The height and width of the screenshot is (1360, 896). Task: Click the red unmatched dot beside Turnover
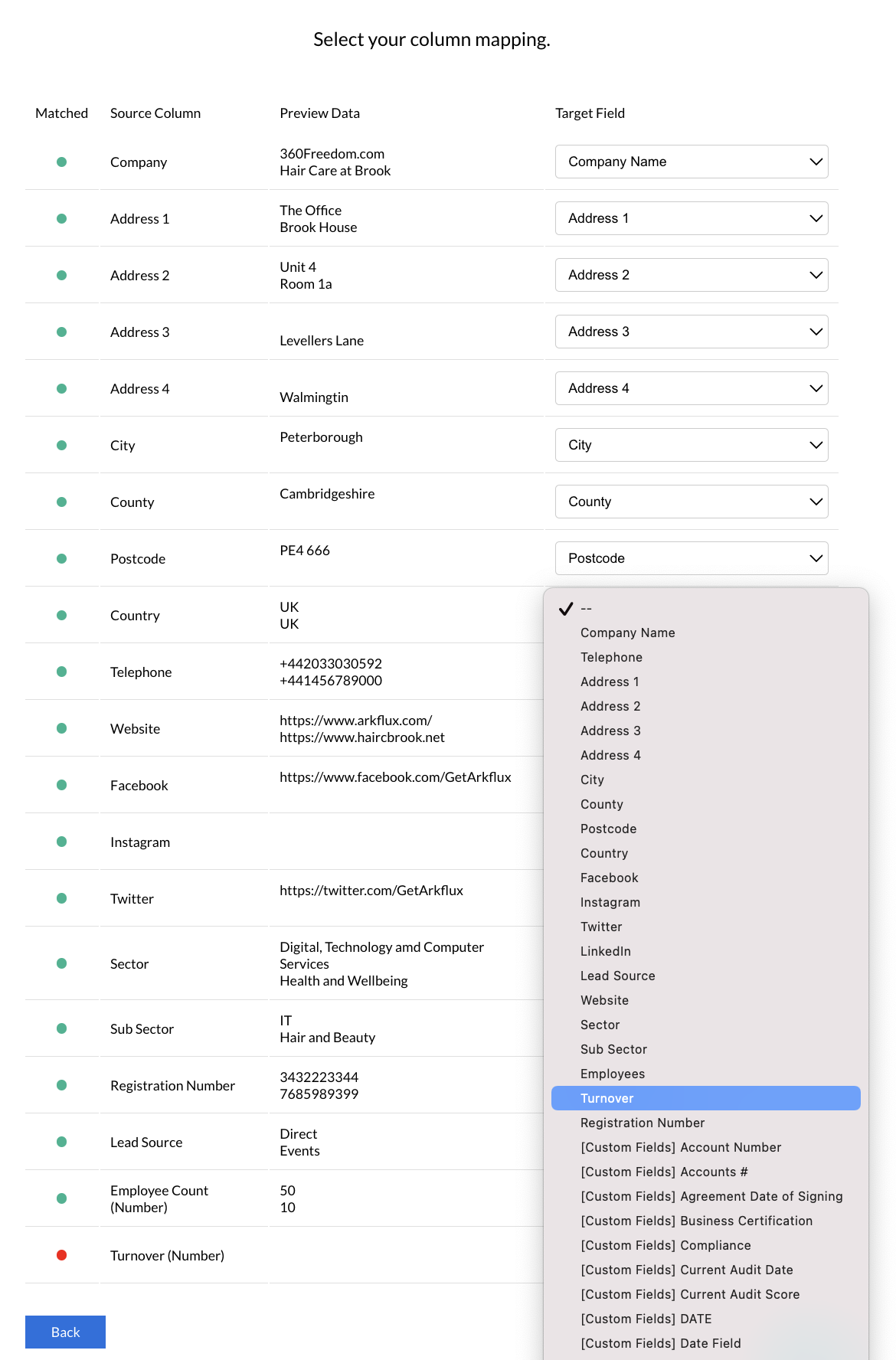coord(62,1255)
